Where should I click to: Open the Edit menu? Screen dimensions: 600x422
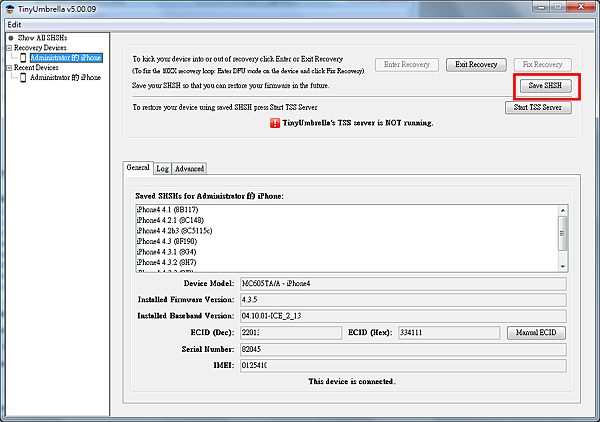click(x=14, y=24)
